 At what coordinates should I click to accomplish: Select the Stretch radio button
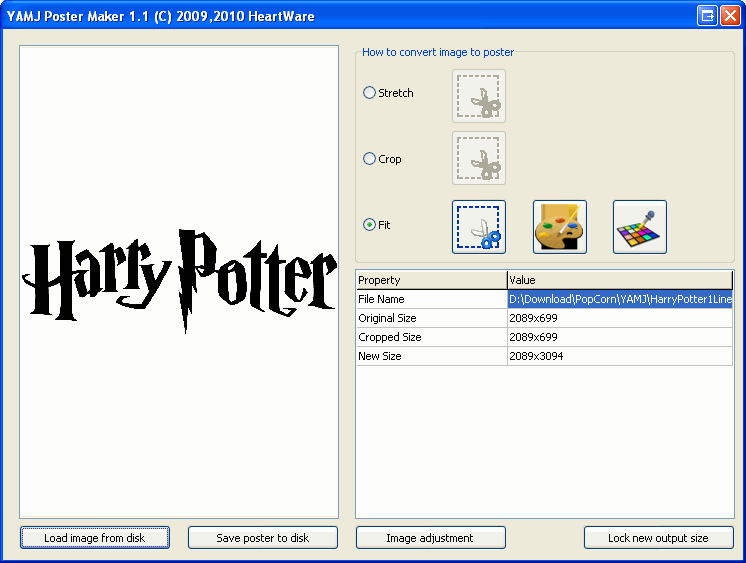click(x=369, y=93)
